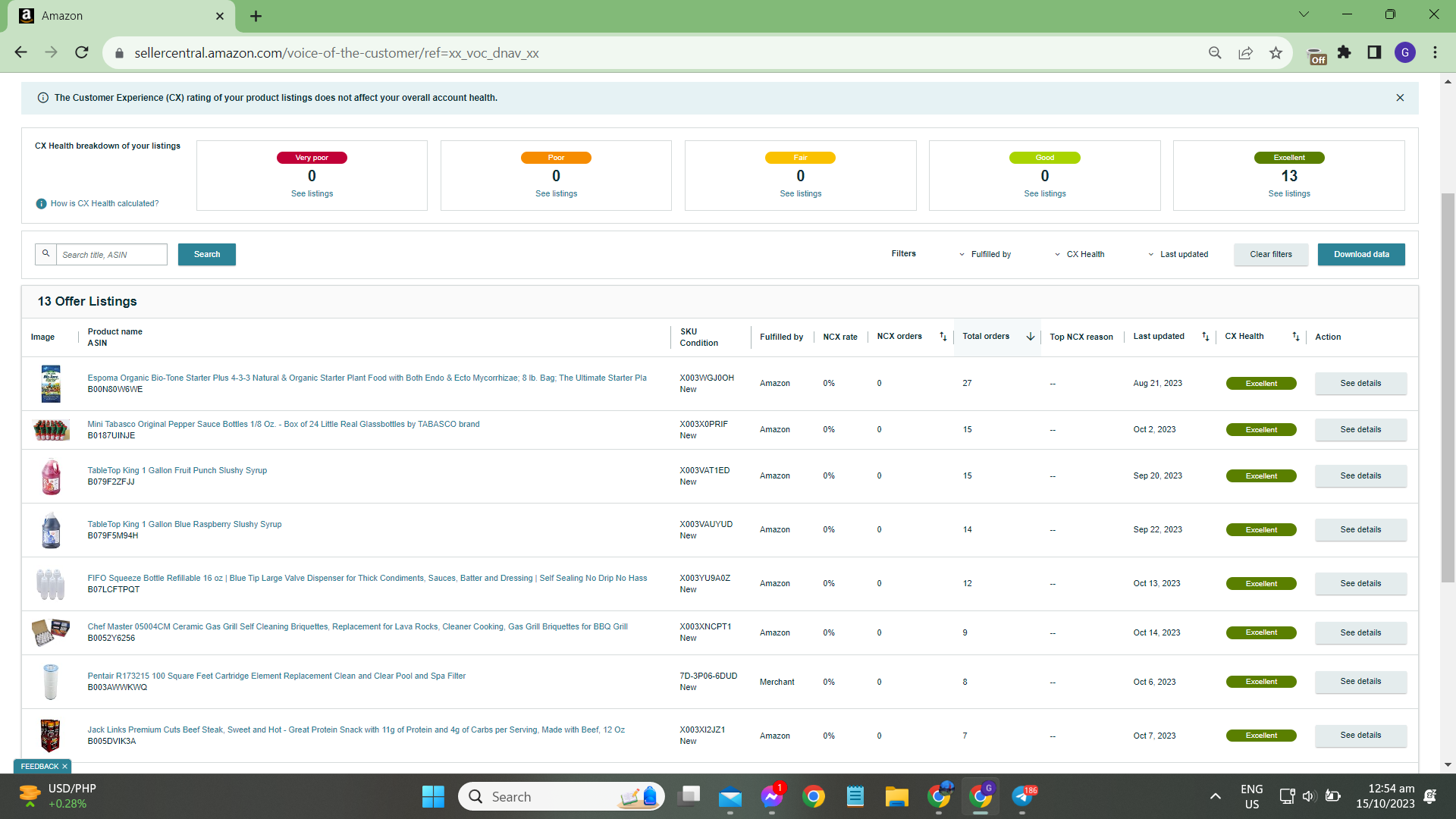Click Blue Raspberry Slushy Syrup thumbnail
Viewport: 1456px width, 819px height.
[51, 530]
